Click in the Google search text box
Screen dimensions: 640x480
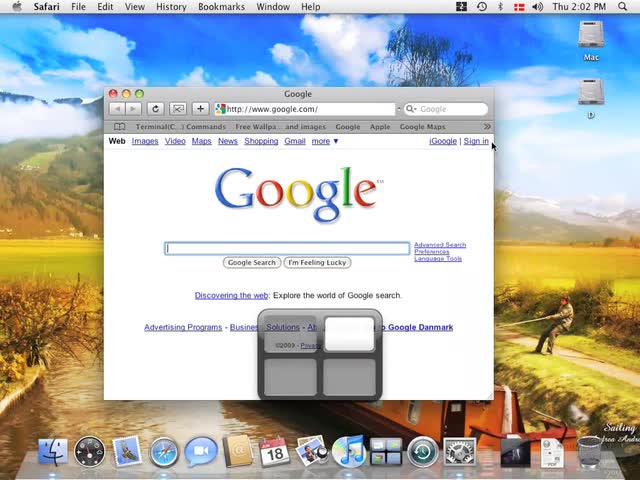(287, 249)
